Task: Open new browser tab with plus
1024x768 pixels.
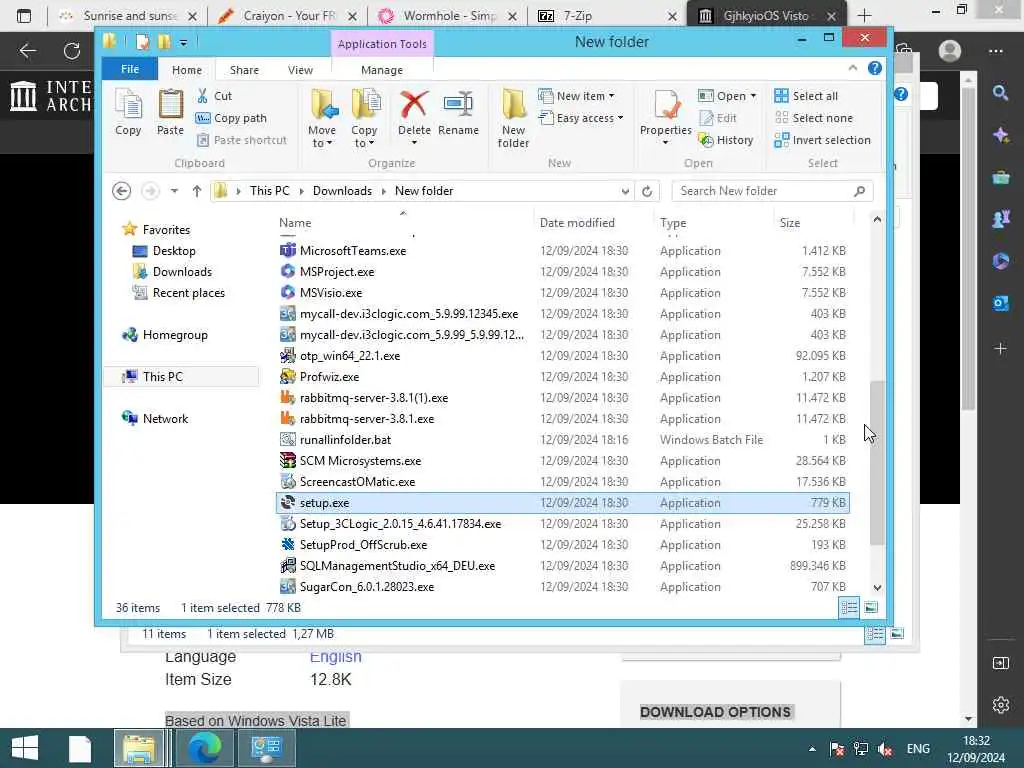Action: [x=864, y=16]
